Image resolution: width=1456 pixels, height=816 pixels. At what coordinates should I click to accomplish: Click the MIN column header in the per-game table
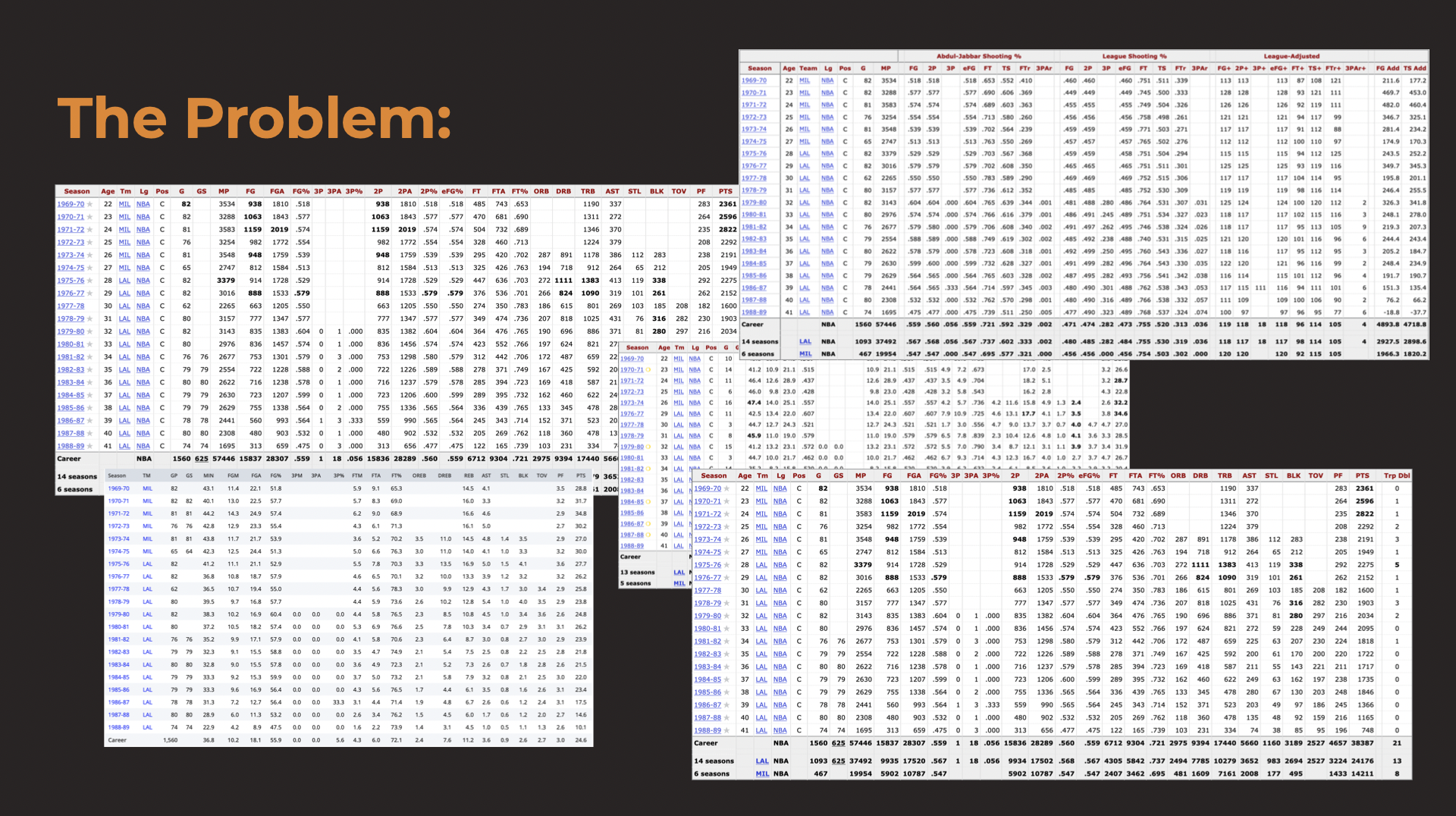click(209, 476)
